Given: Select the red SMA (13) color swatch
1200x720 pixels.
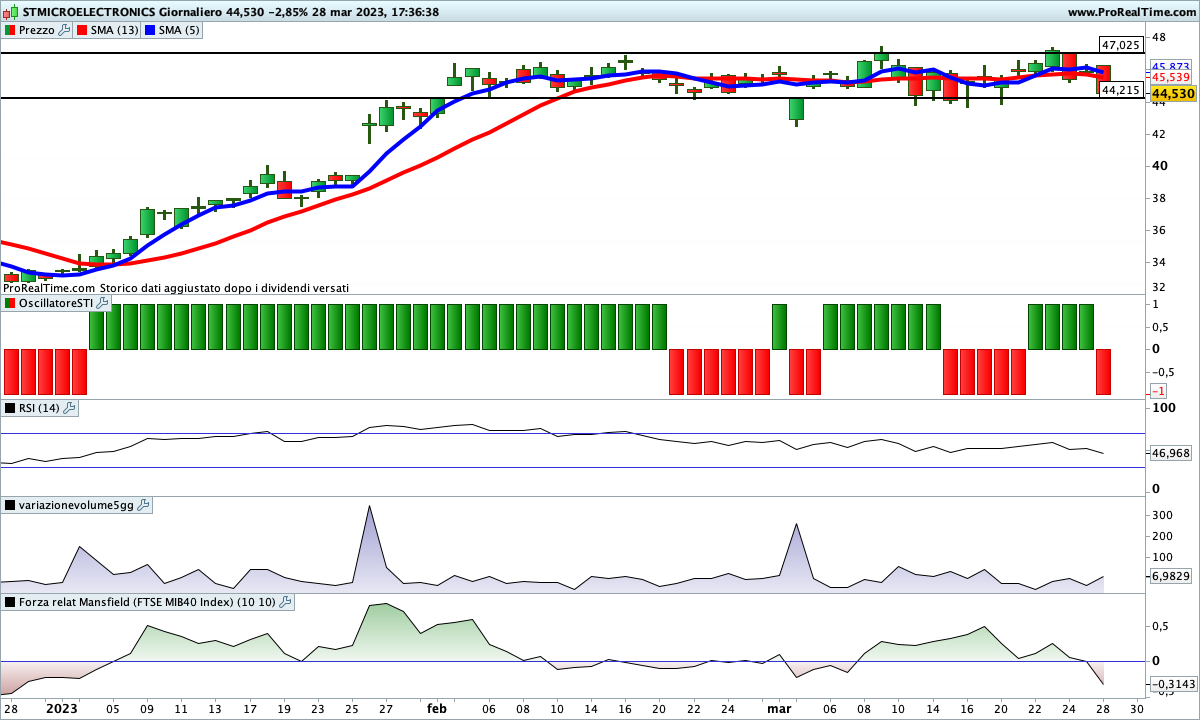Looking at the screenshot, I should click(x=83, y=30).
